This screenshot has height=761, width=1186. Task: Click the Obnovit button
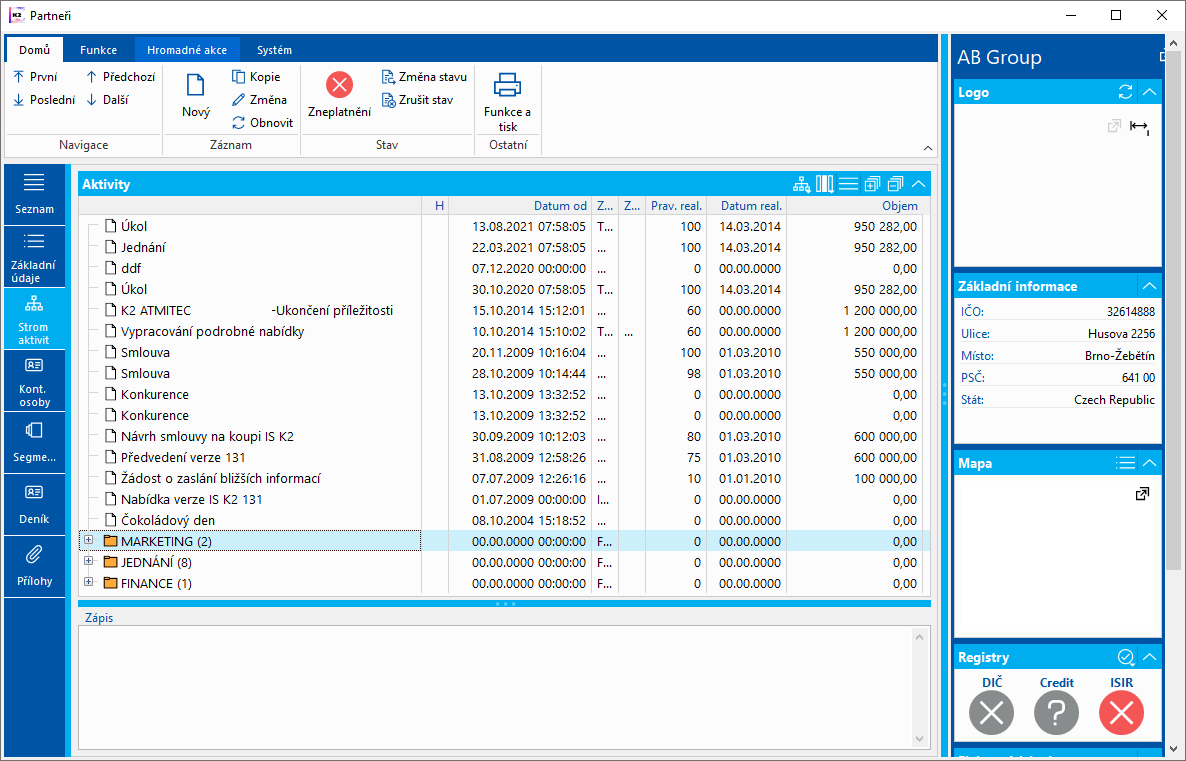[262, 123]
